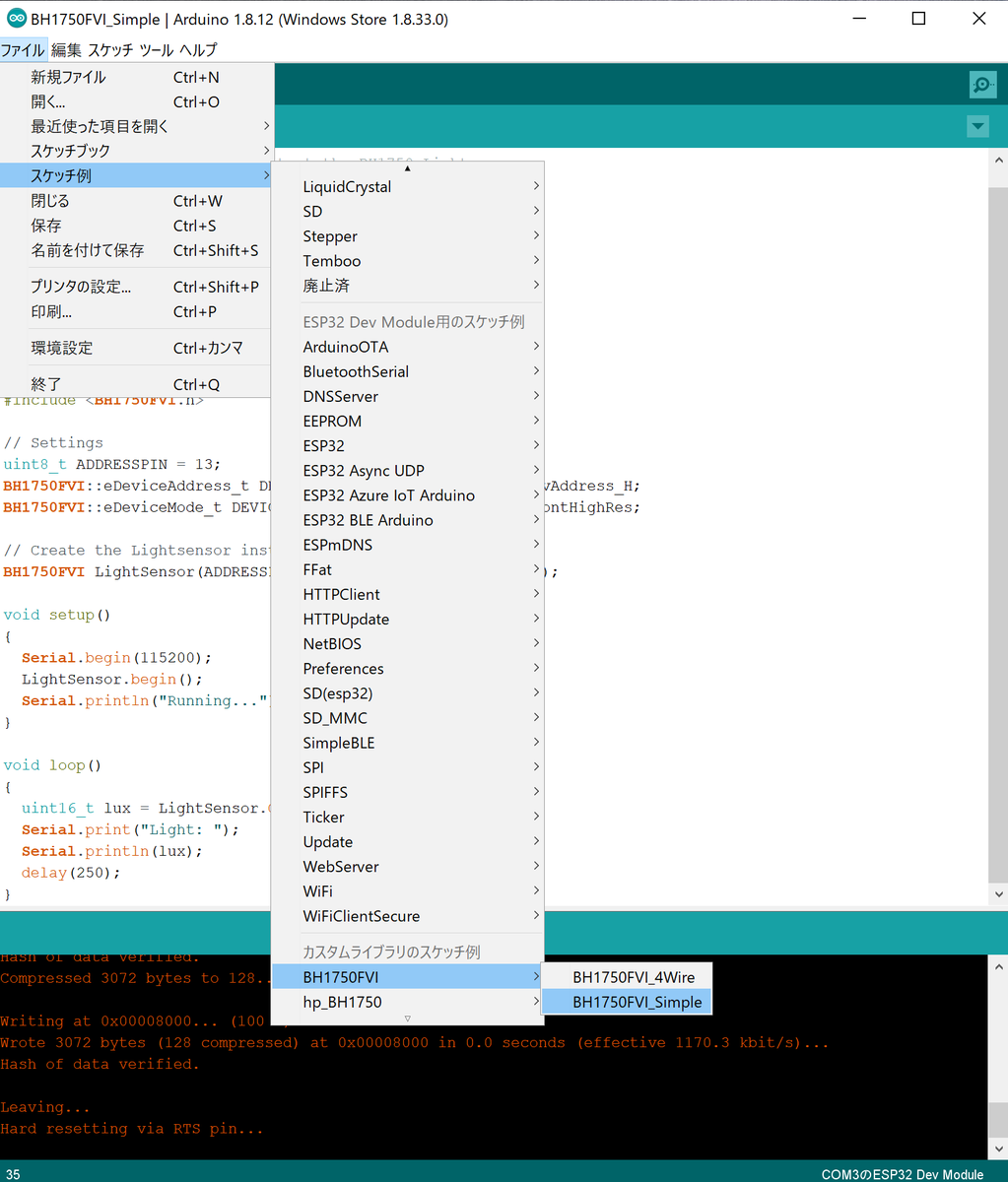The height and width of the screenshot is (1182, 1008).
Task: Open the tab list dropdown arrow
Action: tap(976, 126)
